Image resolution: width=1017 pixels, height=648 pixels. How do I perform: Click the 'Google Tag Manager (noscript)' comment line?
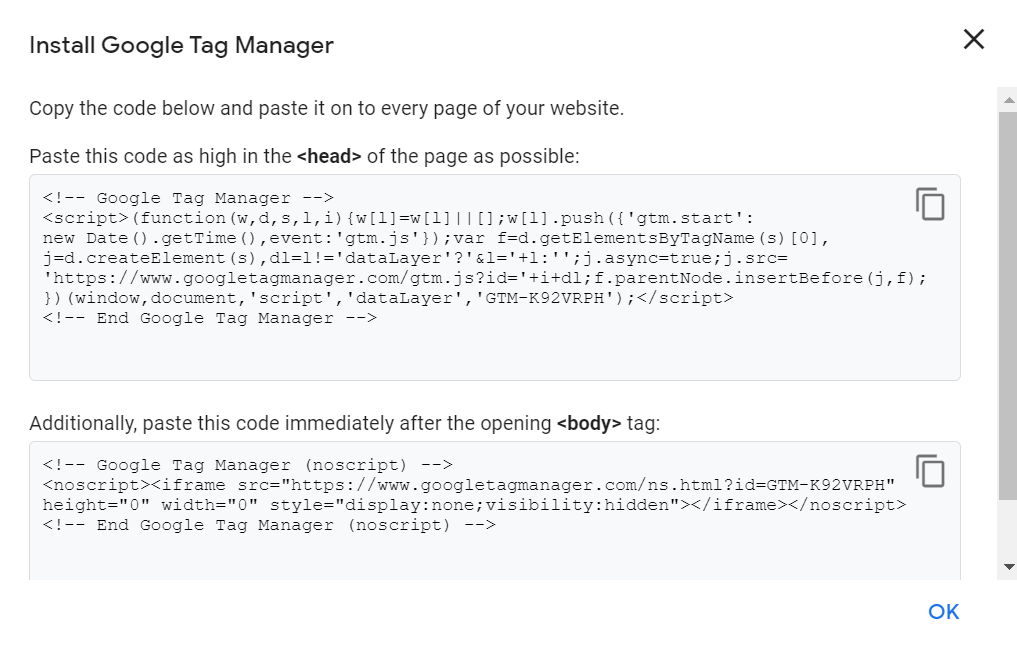point(248,465)
